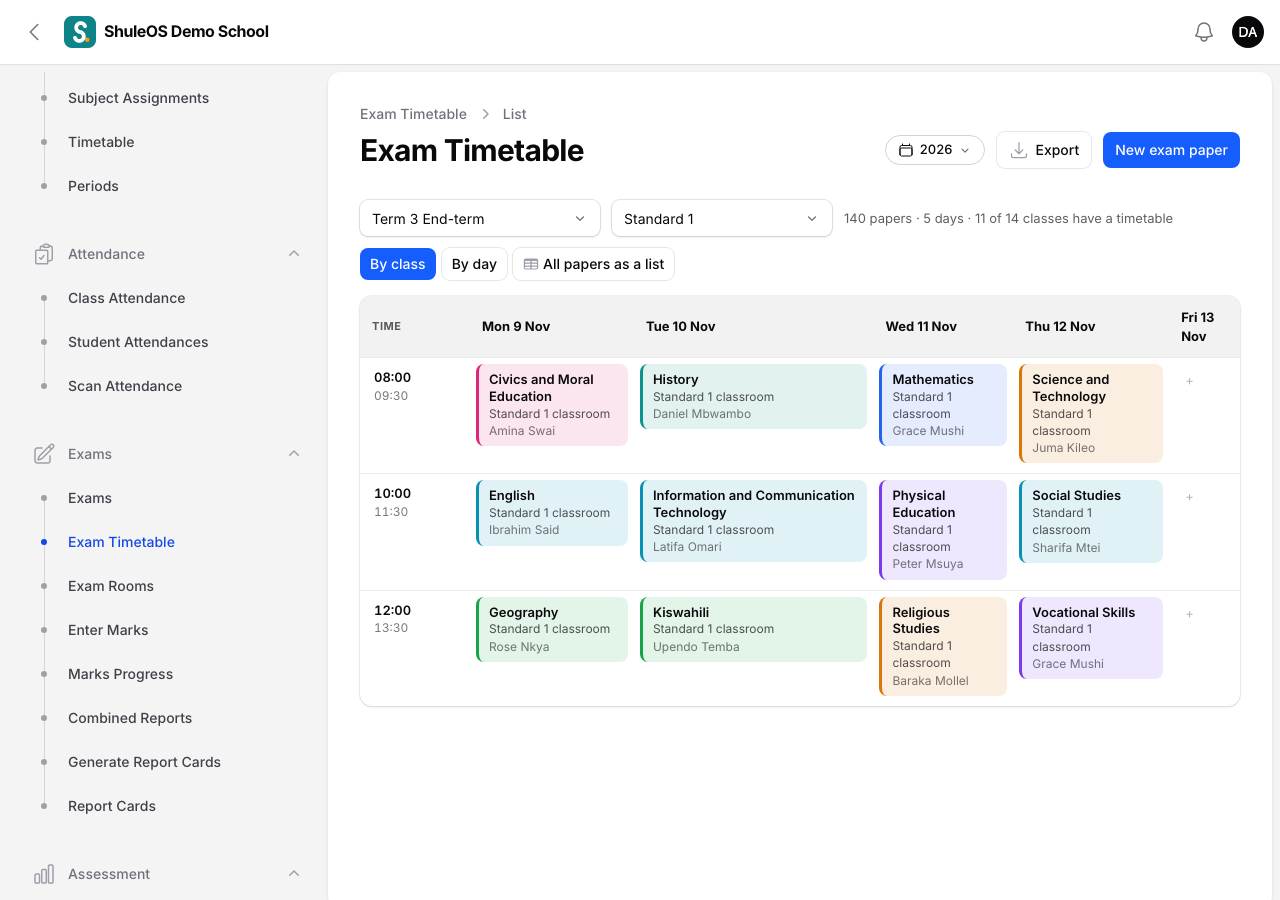This screenshot has width=1280, height=900.
Task: Click the Attendance clipboard icon
Action: (44, 254)
